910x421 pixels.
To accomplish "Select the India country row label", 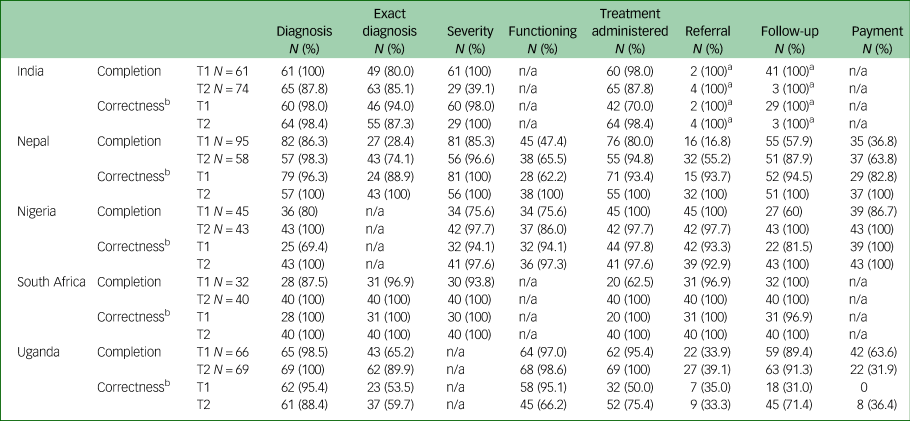I will click(x=34, y=72).
